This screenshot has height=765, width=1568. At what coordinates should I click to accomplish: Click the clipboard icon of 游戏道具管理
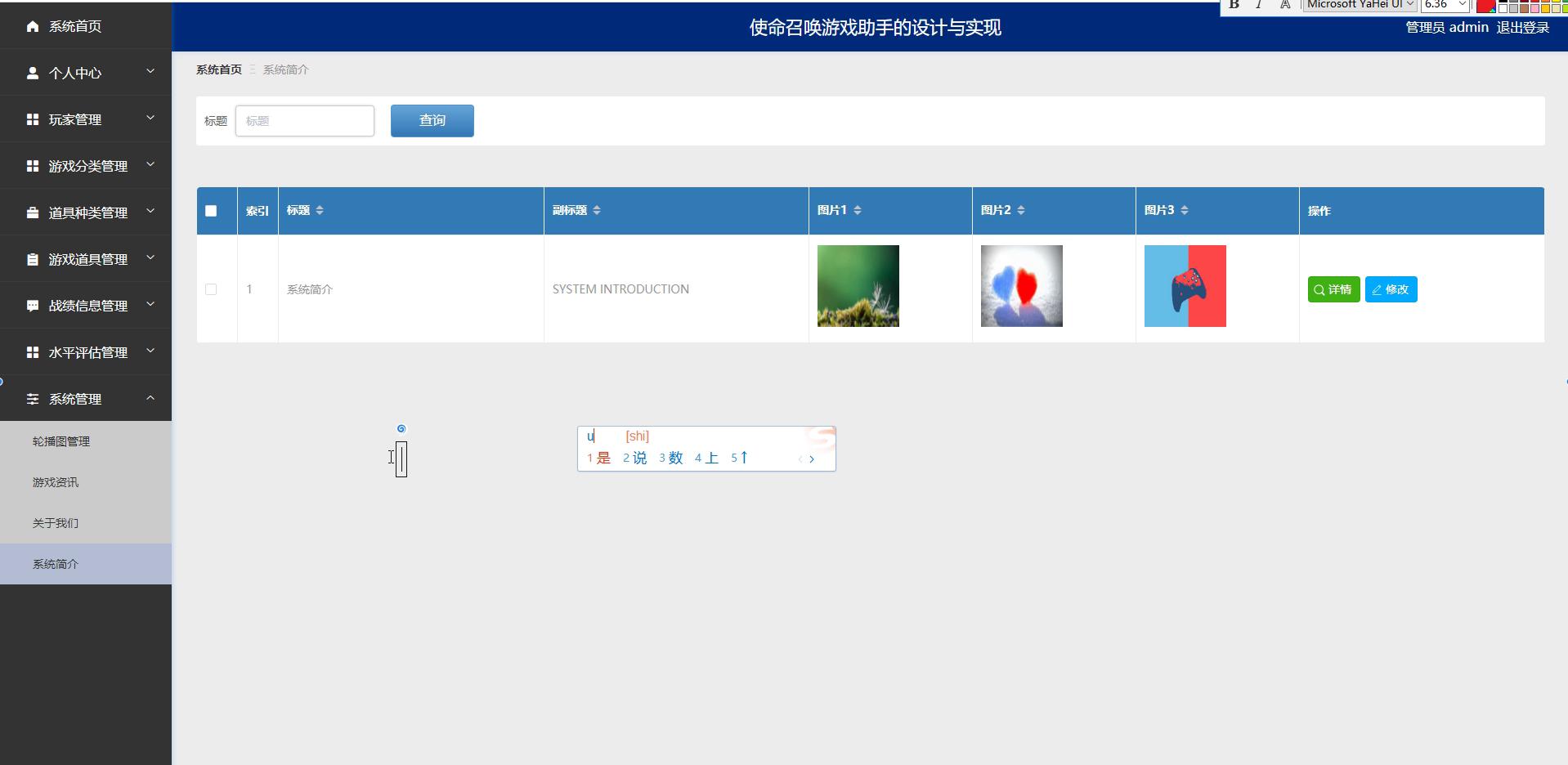(x=33, y=259)
